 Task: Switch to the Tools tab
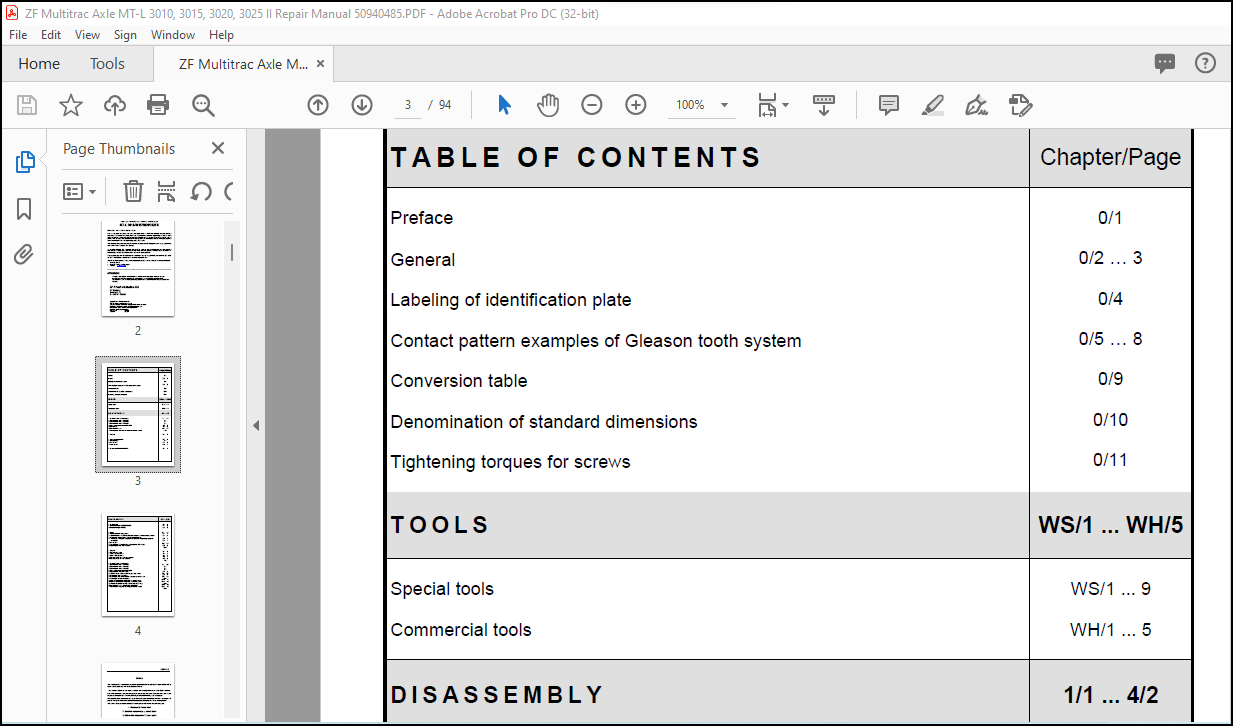point(107,63)
